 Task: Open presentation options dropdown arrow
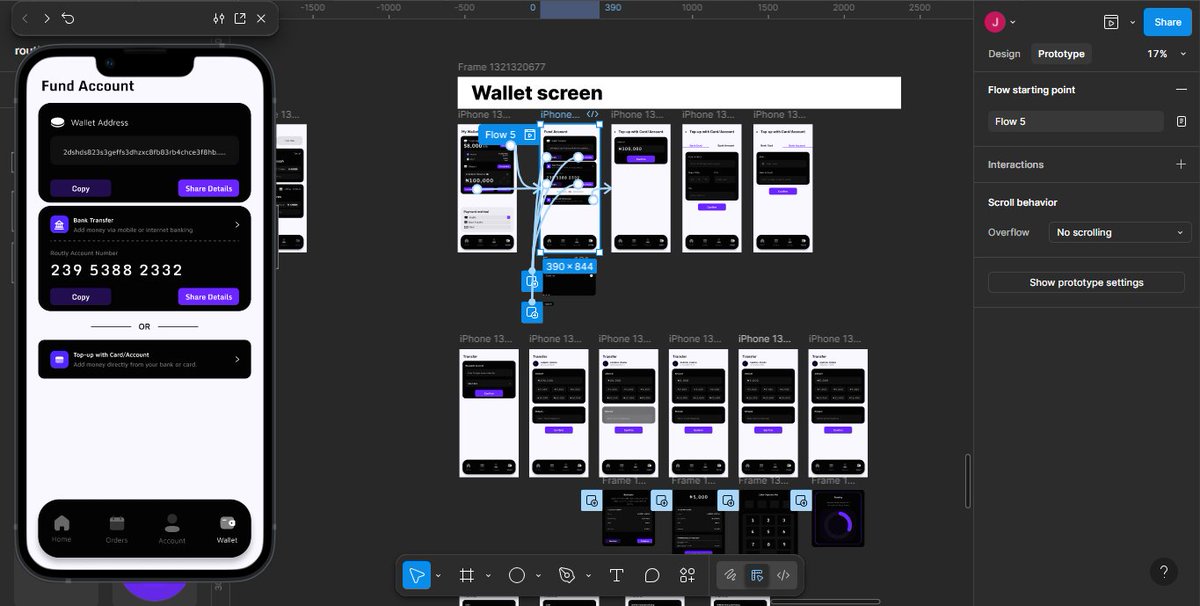tap(1133, 22)
